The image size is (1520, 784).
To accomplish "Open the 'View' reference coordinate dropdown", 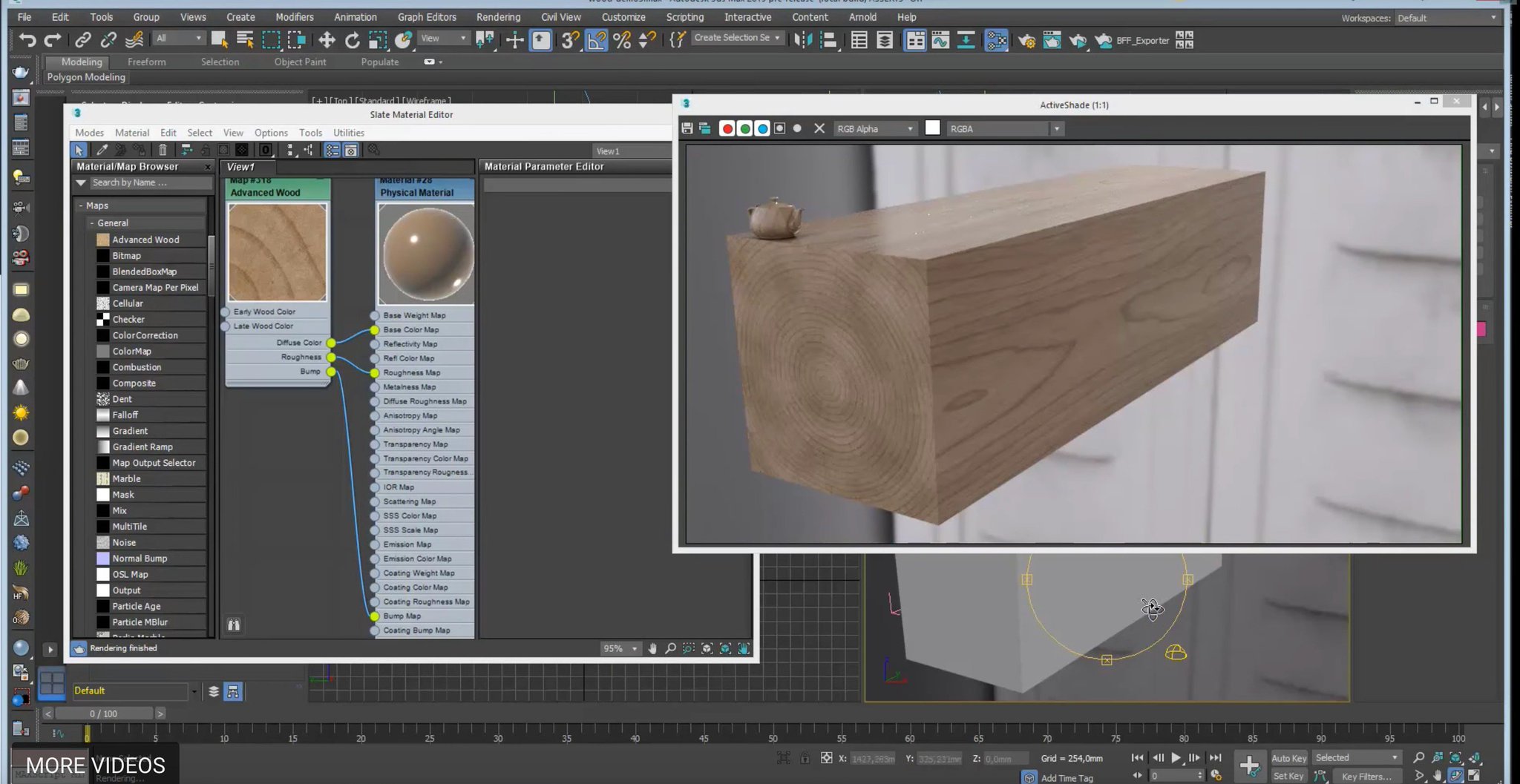I will click(443, 38).
